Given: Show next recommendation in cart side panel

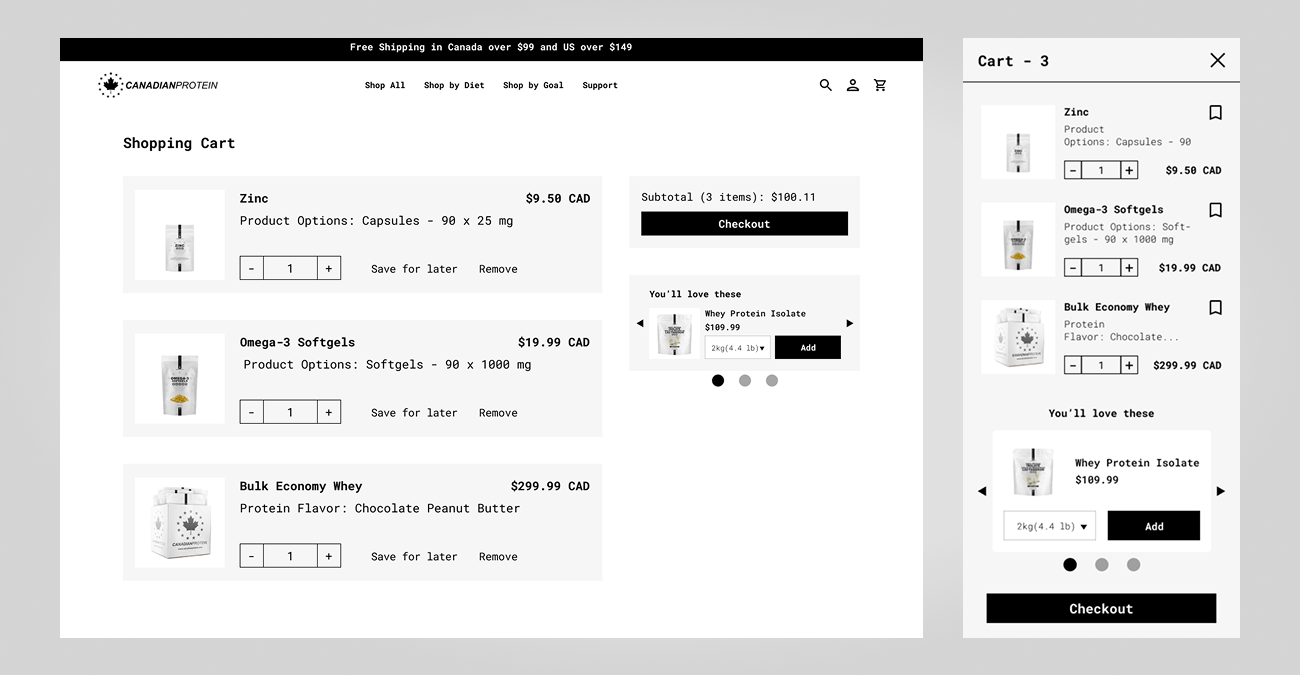Looking at the screenshot, I should pyautogui.click(x=1220, y=491).
